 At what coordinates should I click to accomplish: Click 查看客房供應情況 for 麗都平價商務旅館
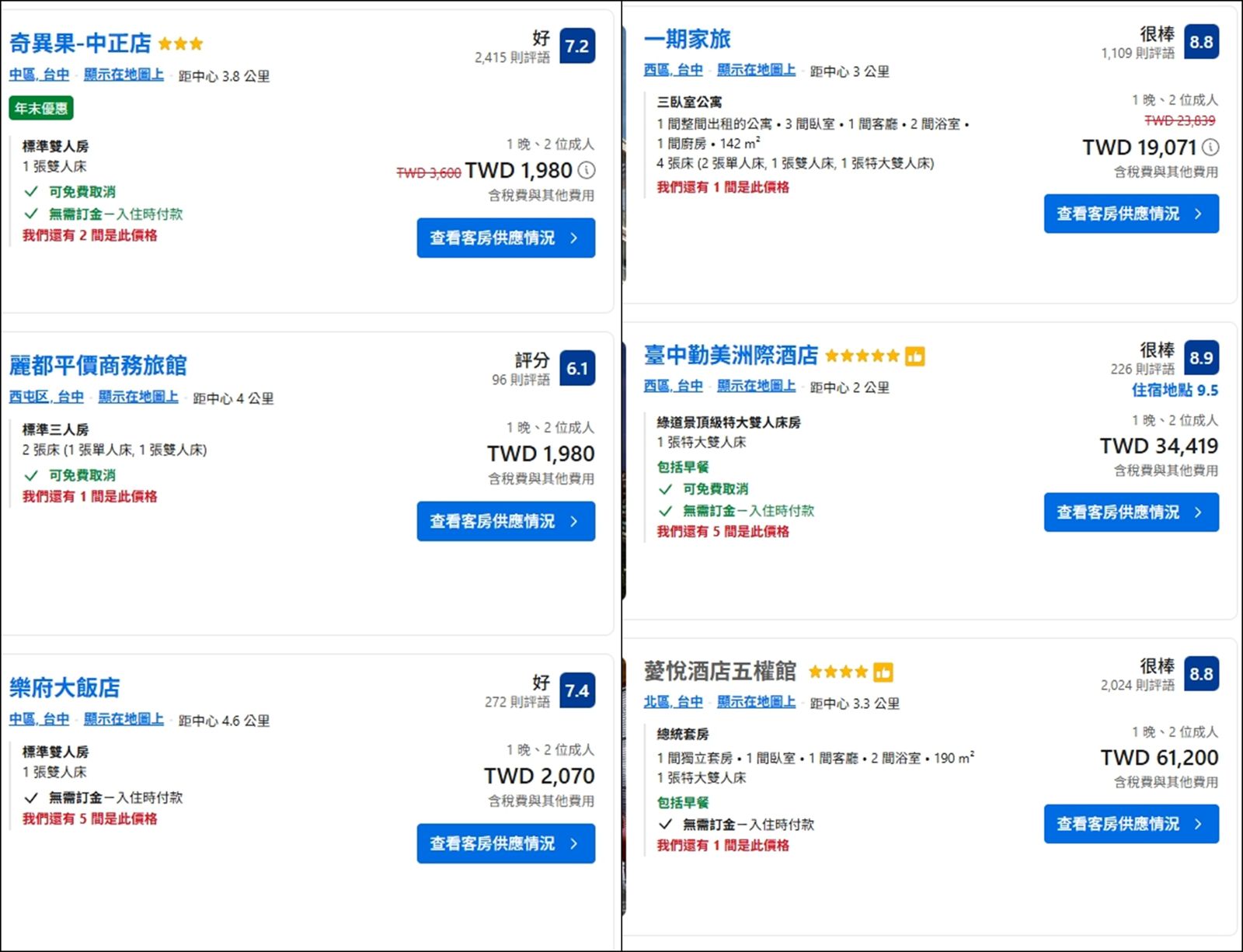coord(505,521)
